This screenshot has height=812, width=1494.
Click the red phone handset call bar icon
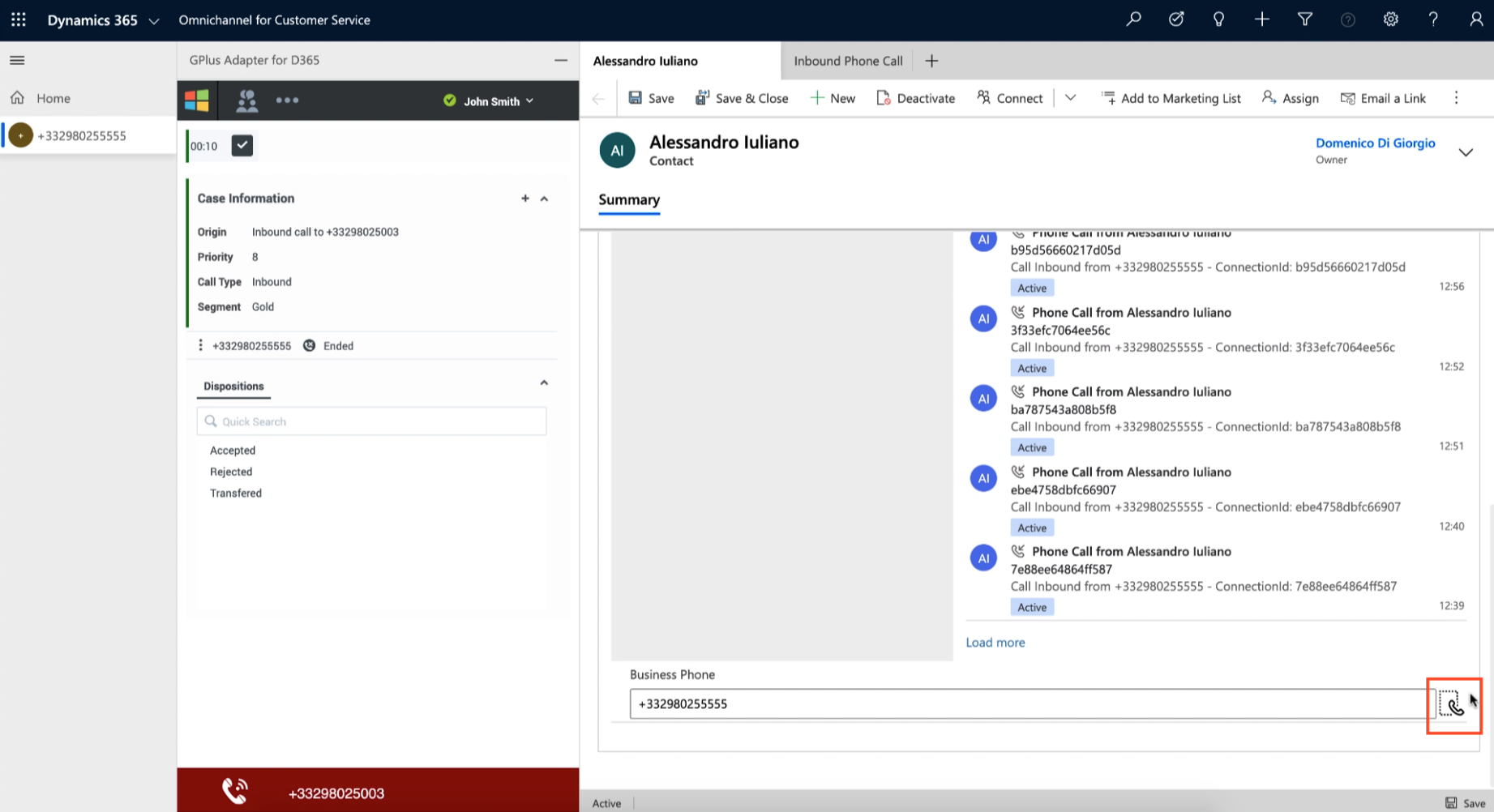point(235,791)
